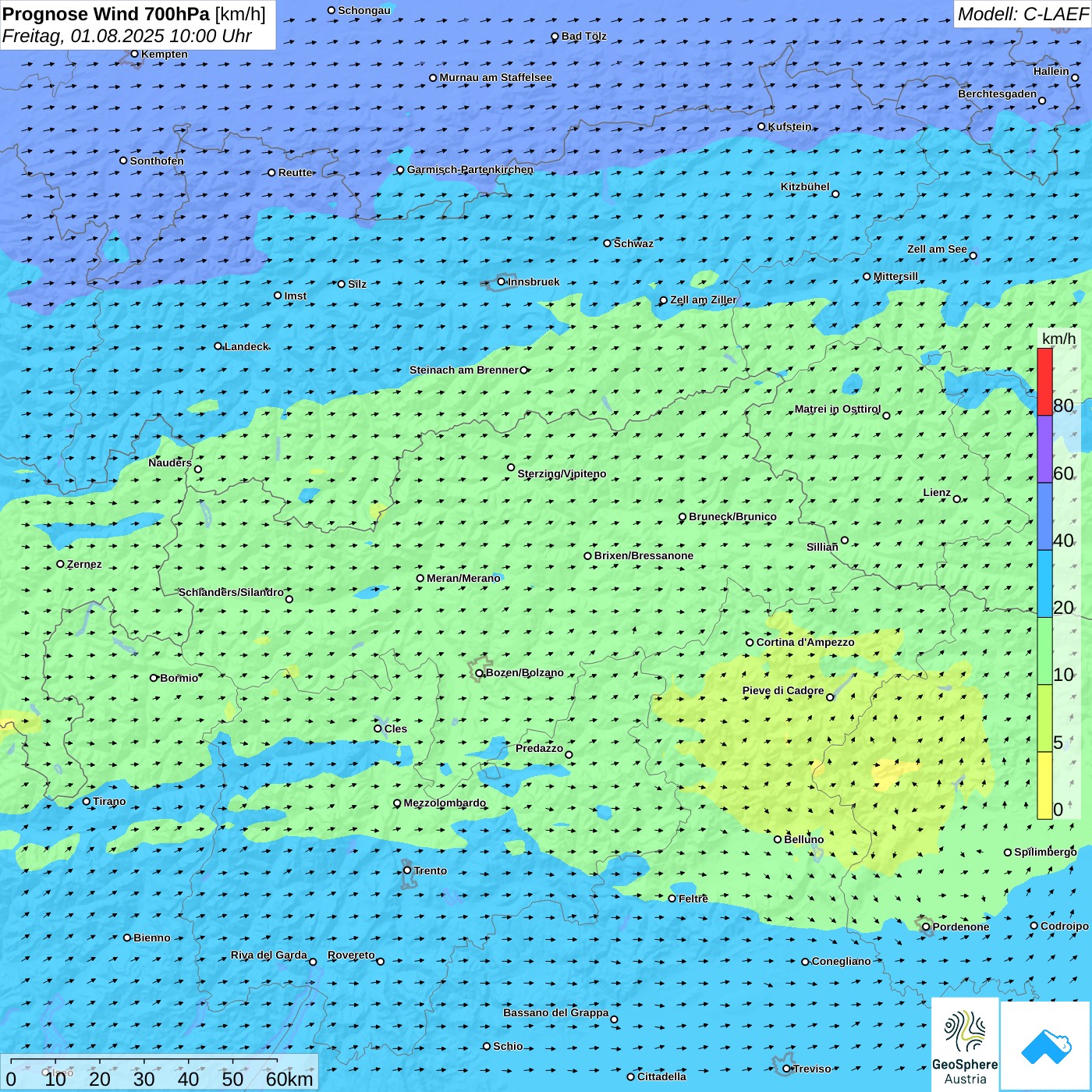Click the yellow segment at the legend bottom
This screenshot has height=1092, width=1092.
(x=1044, y=785)
